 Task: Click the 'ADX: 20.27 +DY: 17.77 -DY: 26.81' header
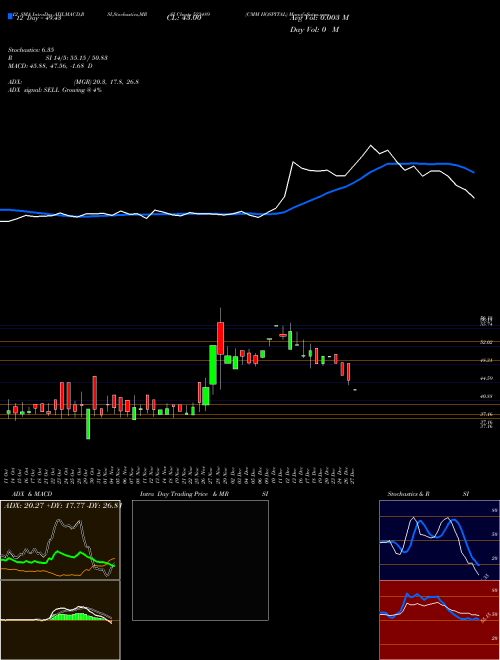pyautogui.click(x=63, y=505)
